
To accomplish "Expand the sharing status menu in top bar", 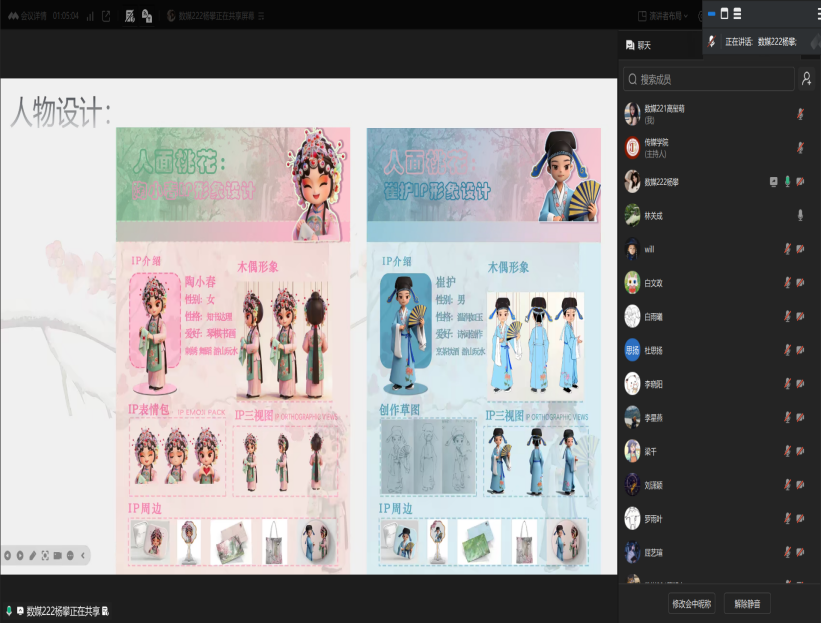I will (x=261, y=16).
